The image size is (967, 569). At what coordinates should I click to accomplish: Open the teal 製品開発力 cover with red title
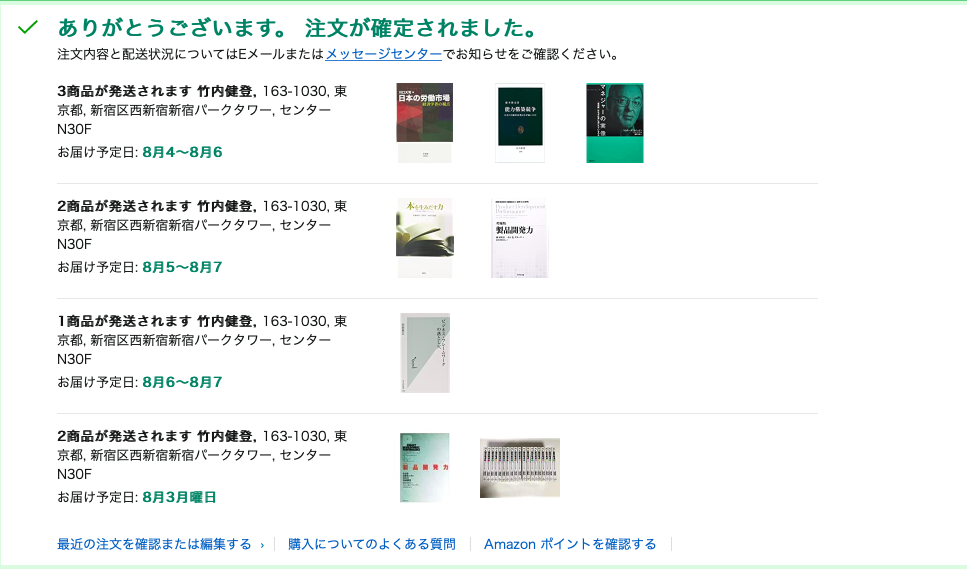[424, 467]
